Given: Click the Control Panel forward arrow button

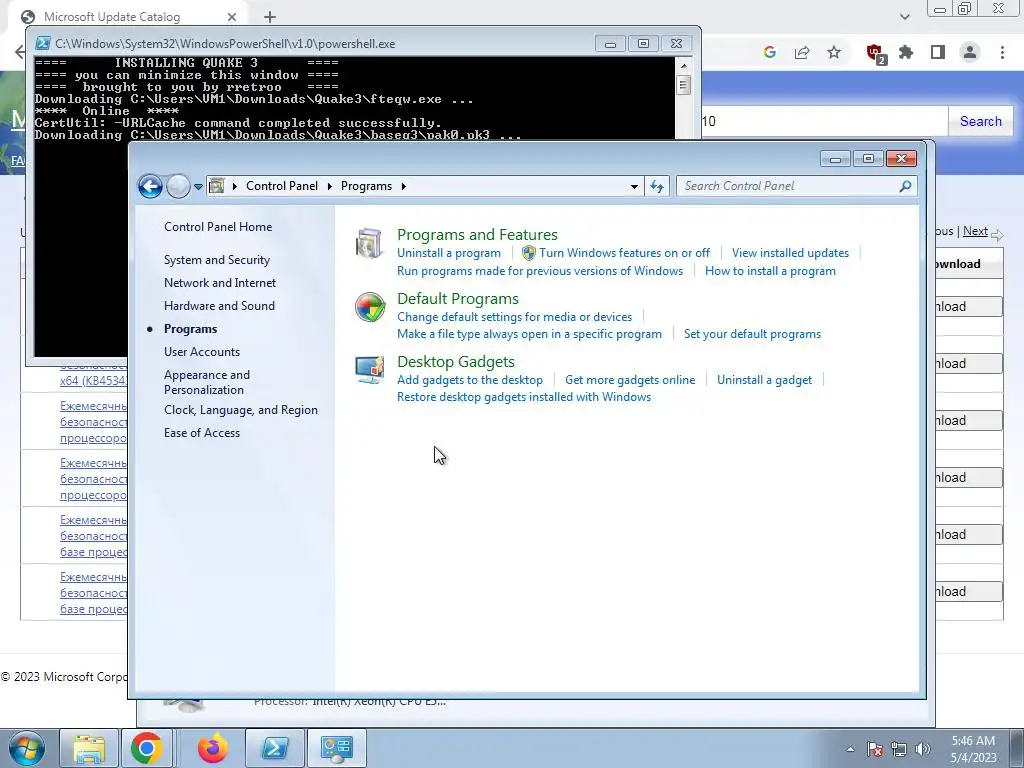Looking at the screenshot, I should pos(178,186).
